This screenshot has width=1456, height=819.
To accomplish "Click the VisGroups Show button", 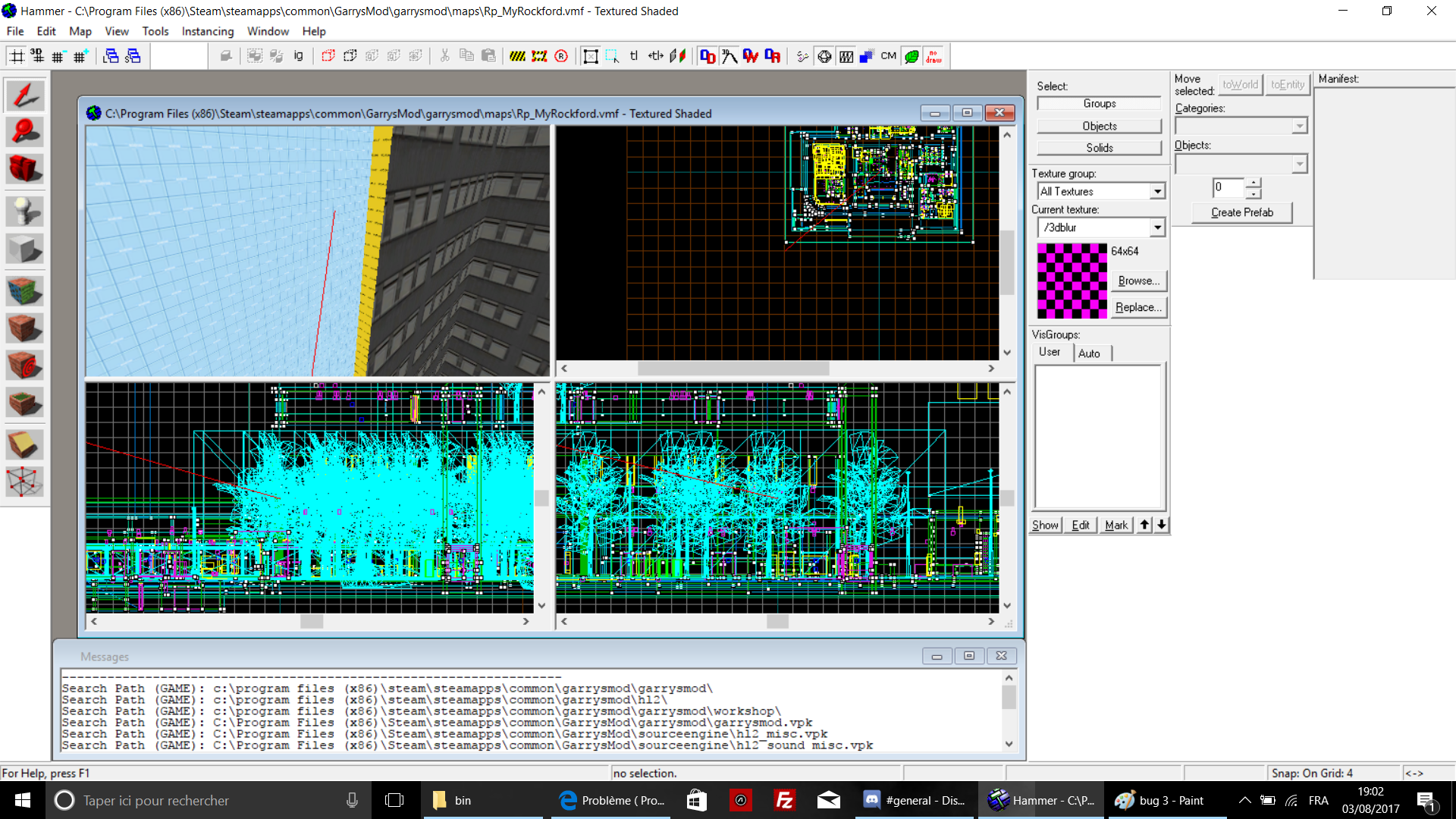I will 1045,525.
